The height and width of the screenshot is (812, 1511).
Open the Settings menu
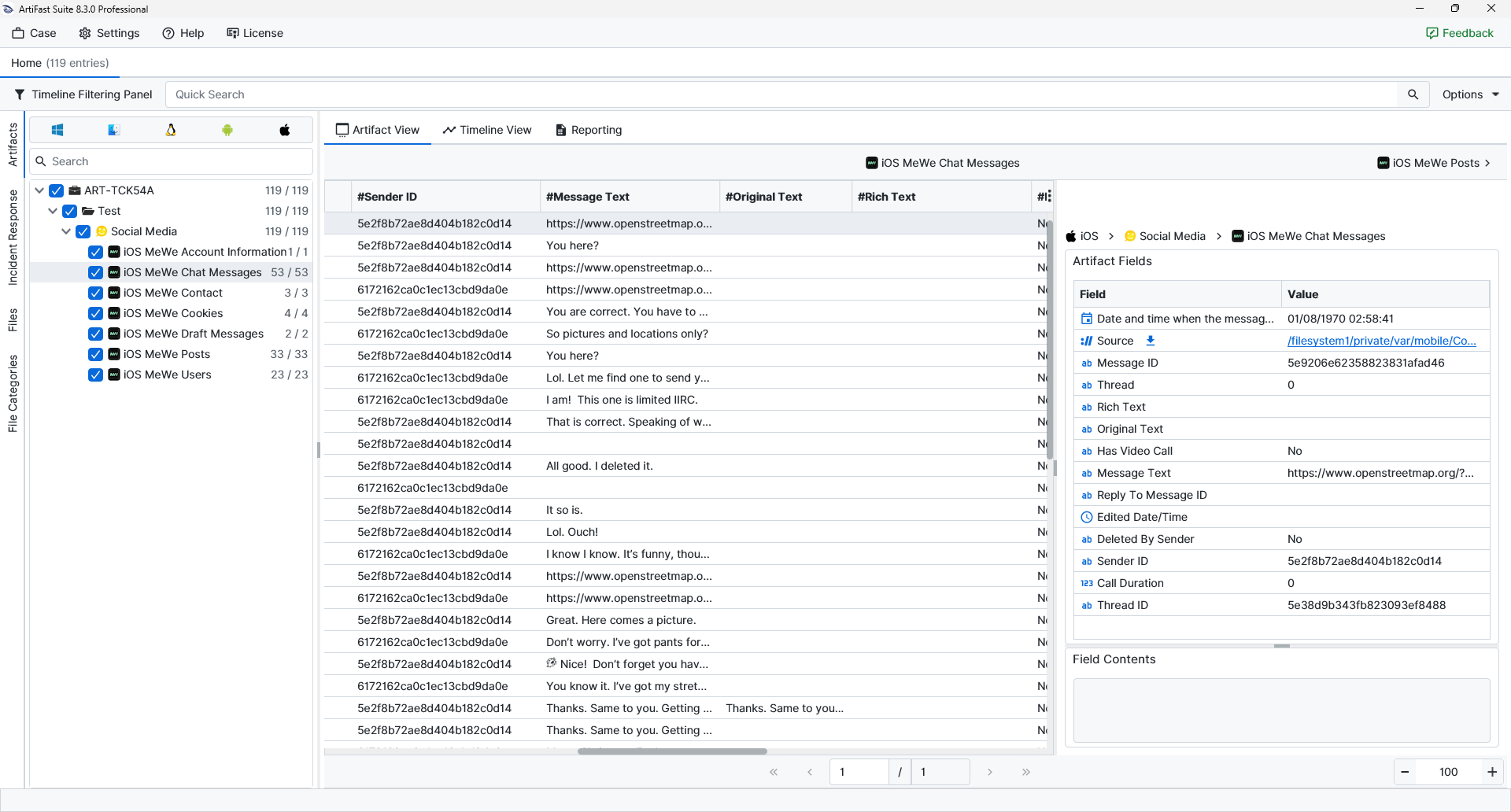tap(109, 33)
